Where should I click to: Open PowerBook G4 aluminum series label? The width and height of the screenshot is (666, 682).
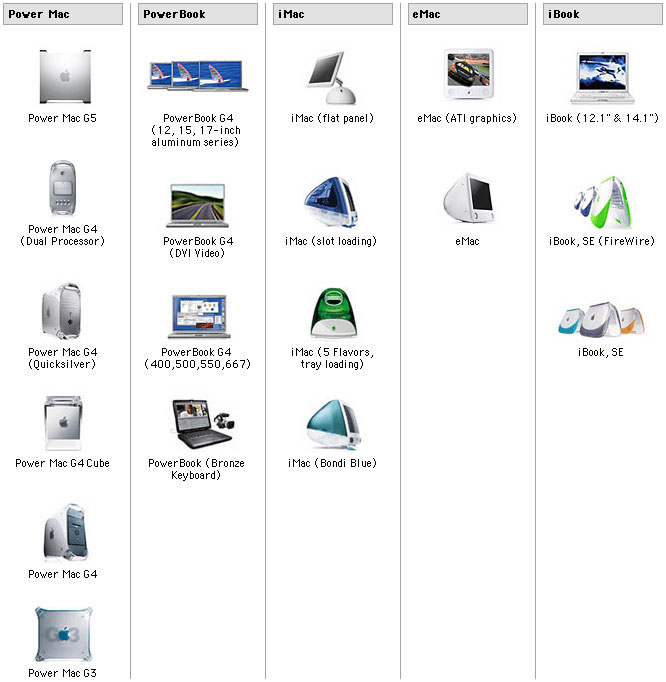(x=196, y=130)
